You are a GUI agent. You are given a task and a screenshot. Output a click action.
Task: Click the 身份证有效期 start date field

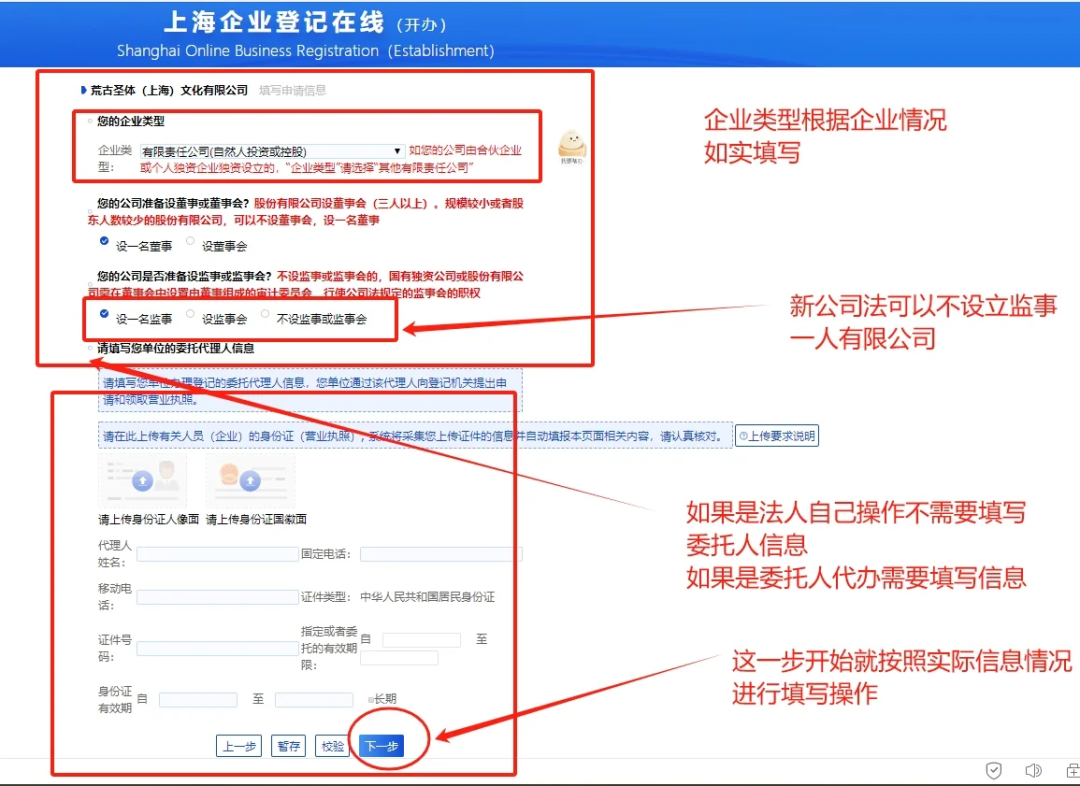[x=198, y=700]
